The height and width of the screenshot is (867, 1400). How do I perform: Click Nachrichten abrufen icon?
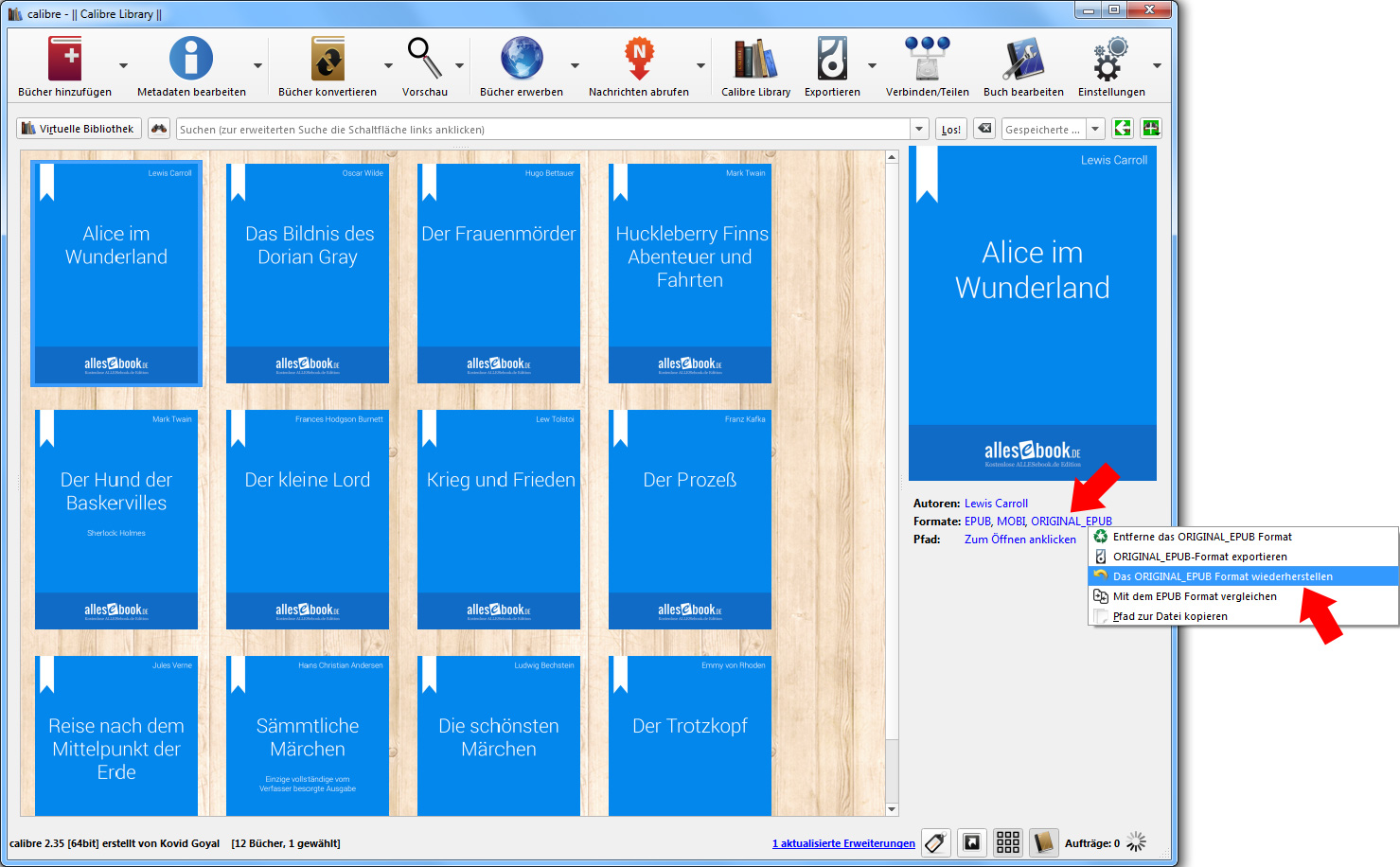click(639, 59)
